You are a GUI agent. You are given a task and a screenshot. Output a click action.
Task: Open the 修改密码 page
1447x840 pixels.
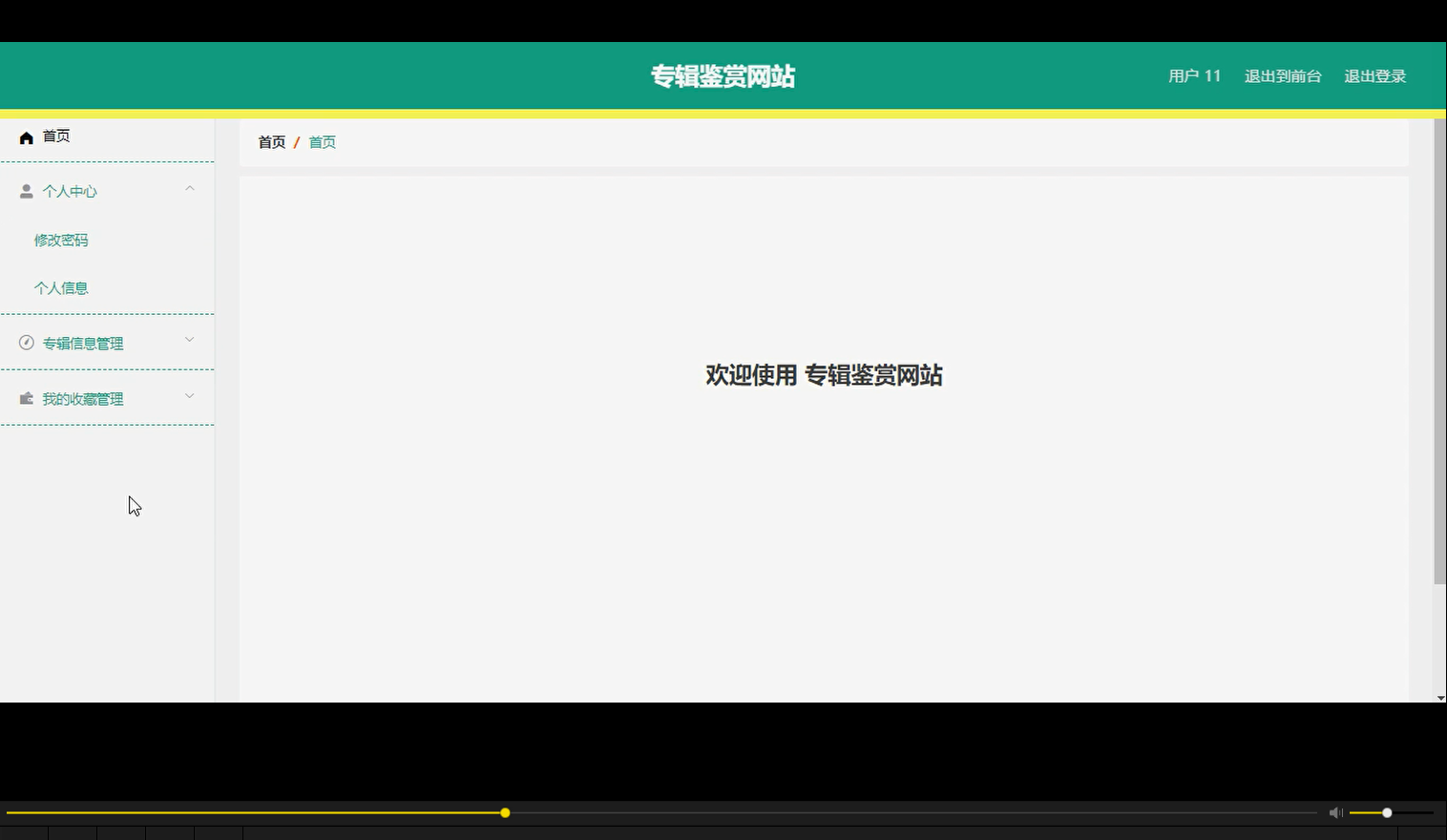60,240
